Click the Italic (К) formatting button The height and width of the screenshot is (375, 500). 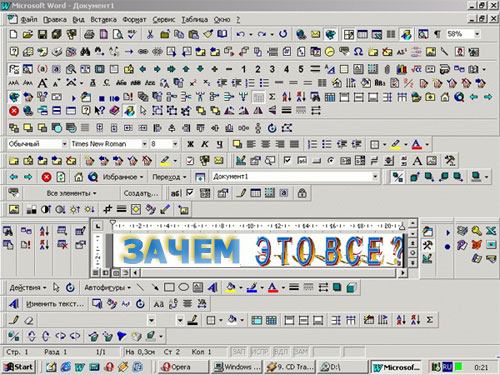pyautogui.click(x=205, y=144)
